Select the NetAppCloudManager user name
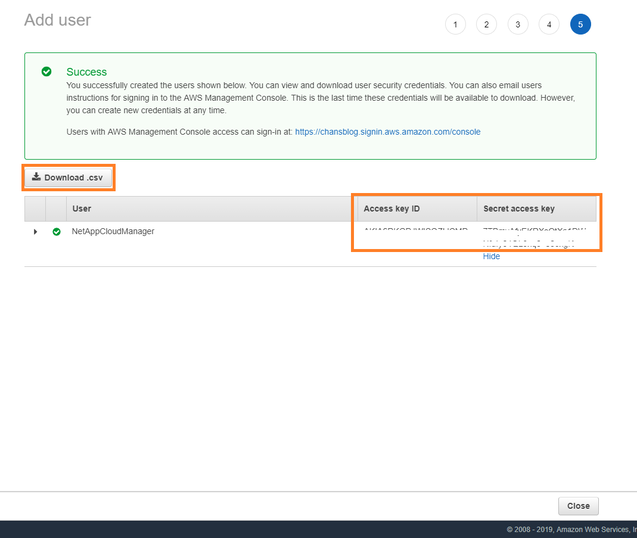 pos(113,231)
